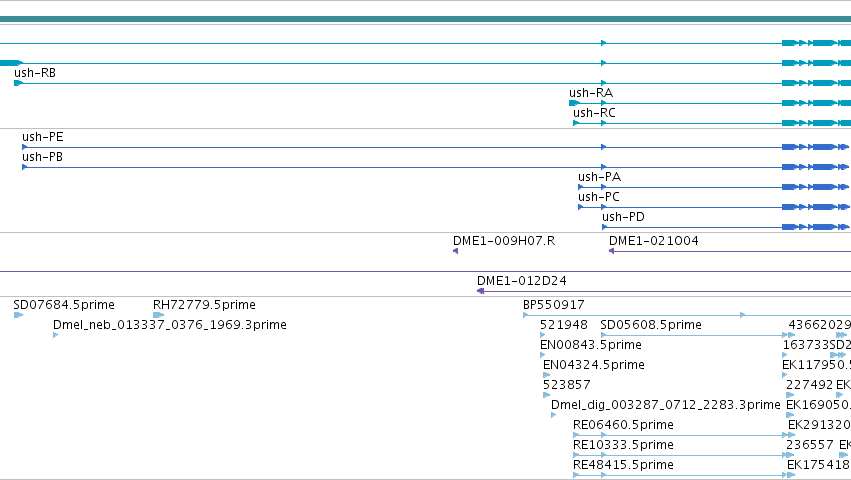Screen dimensions: 851x480
Task: Select the EN00843.5prime EST label
Action: pyautogui.click(x=590, y=345)
